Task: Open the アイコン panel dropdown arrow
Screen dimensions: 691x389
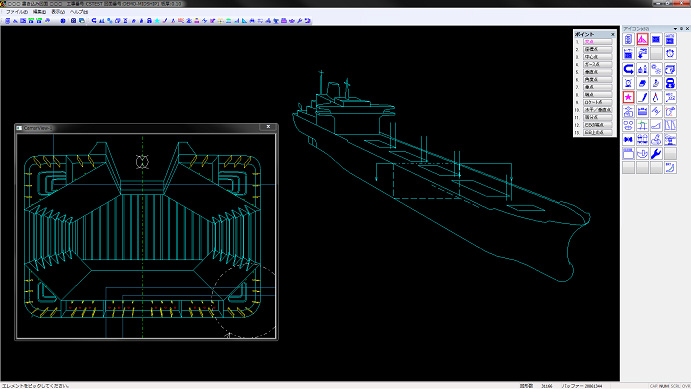Action: click(675, 29)
